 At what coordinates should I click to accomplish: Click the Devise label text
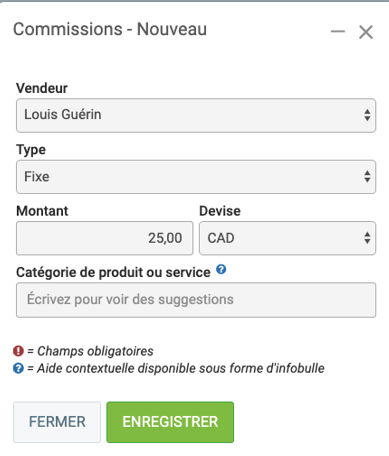point(220,211)
